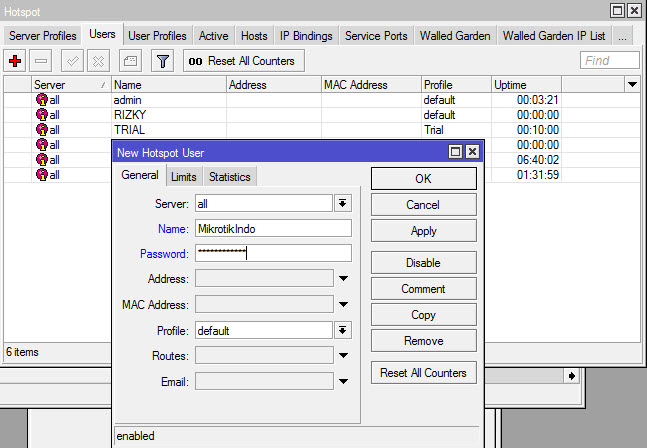Viewport: 647px width, 448px height.
Task: Click the right scroll arrow behind dialog
Action: (571, 376)
